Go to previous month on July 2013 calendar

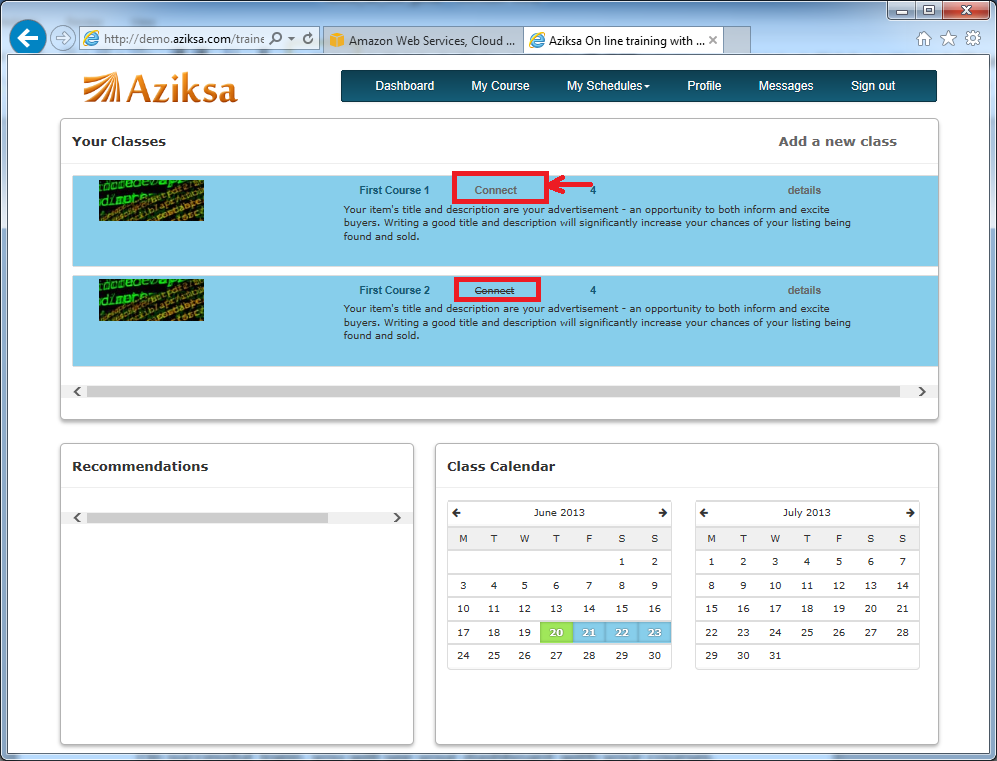pyautogui.click(x=704, y=512)
